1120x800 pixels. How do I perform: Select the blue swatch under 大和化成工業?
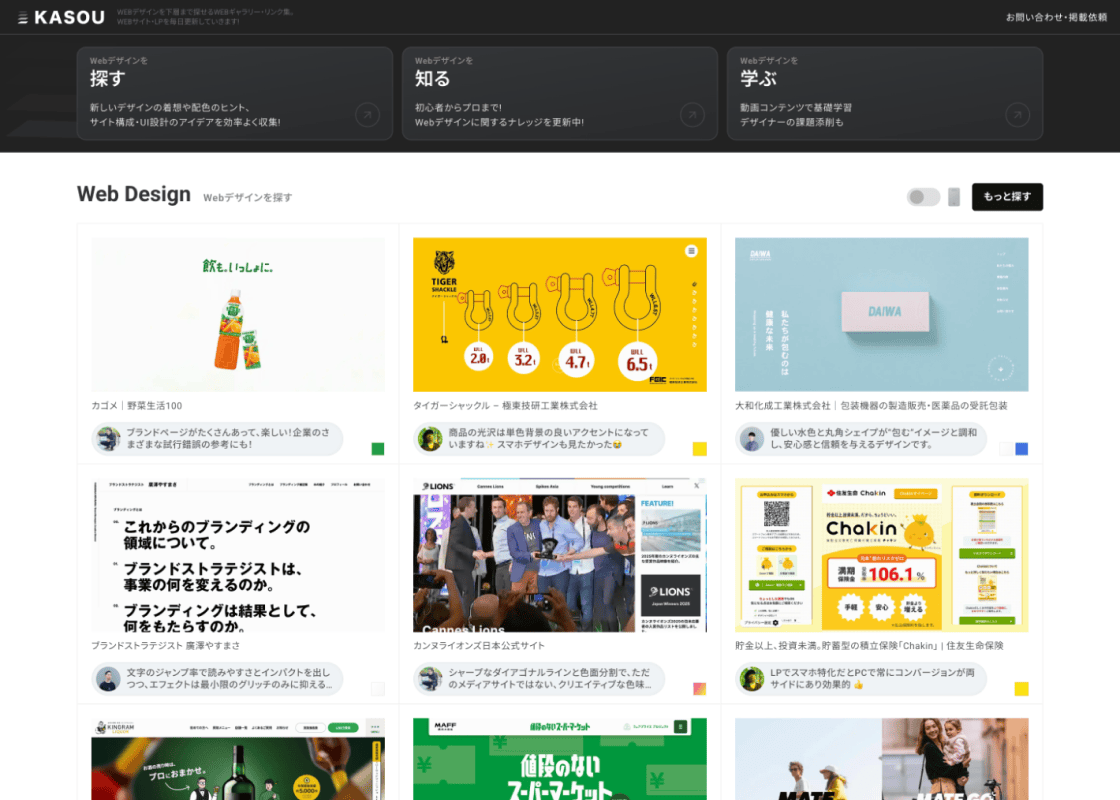(x=1021, y=449)
